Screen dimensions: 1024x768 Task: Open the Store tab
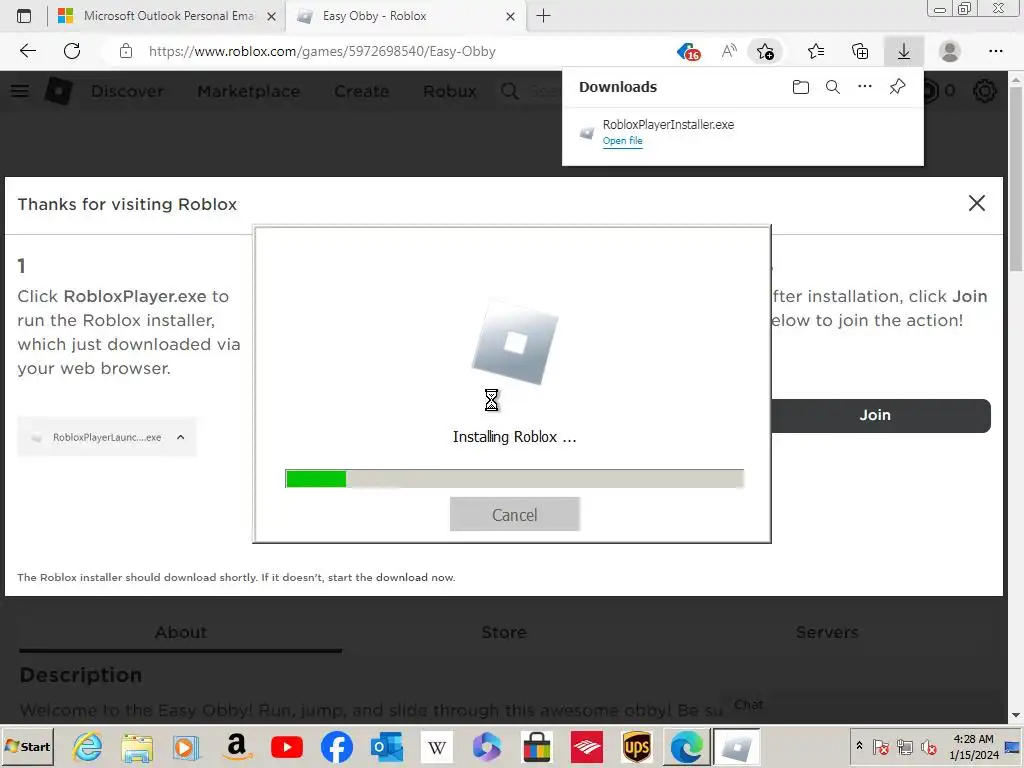click(x=504, y=632)
